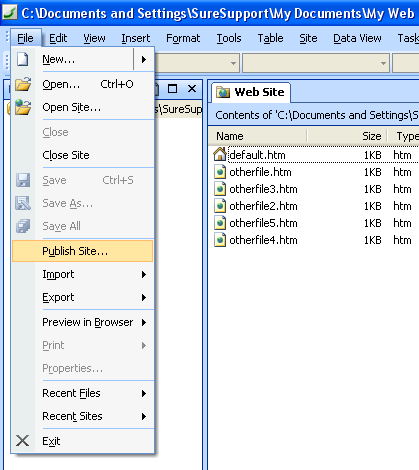Click the otherfile4.htm page icon
Image resolution: width=419 pixels, height=470 pixels.
point(220,240)
